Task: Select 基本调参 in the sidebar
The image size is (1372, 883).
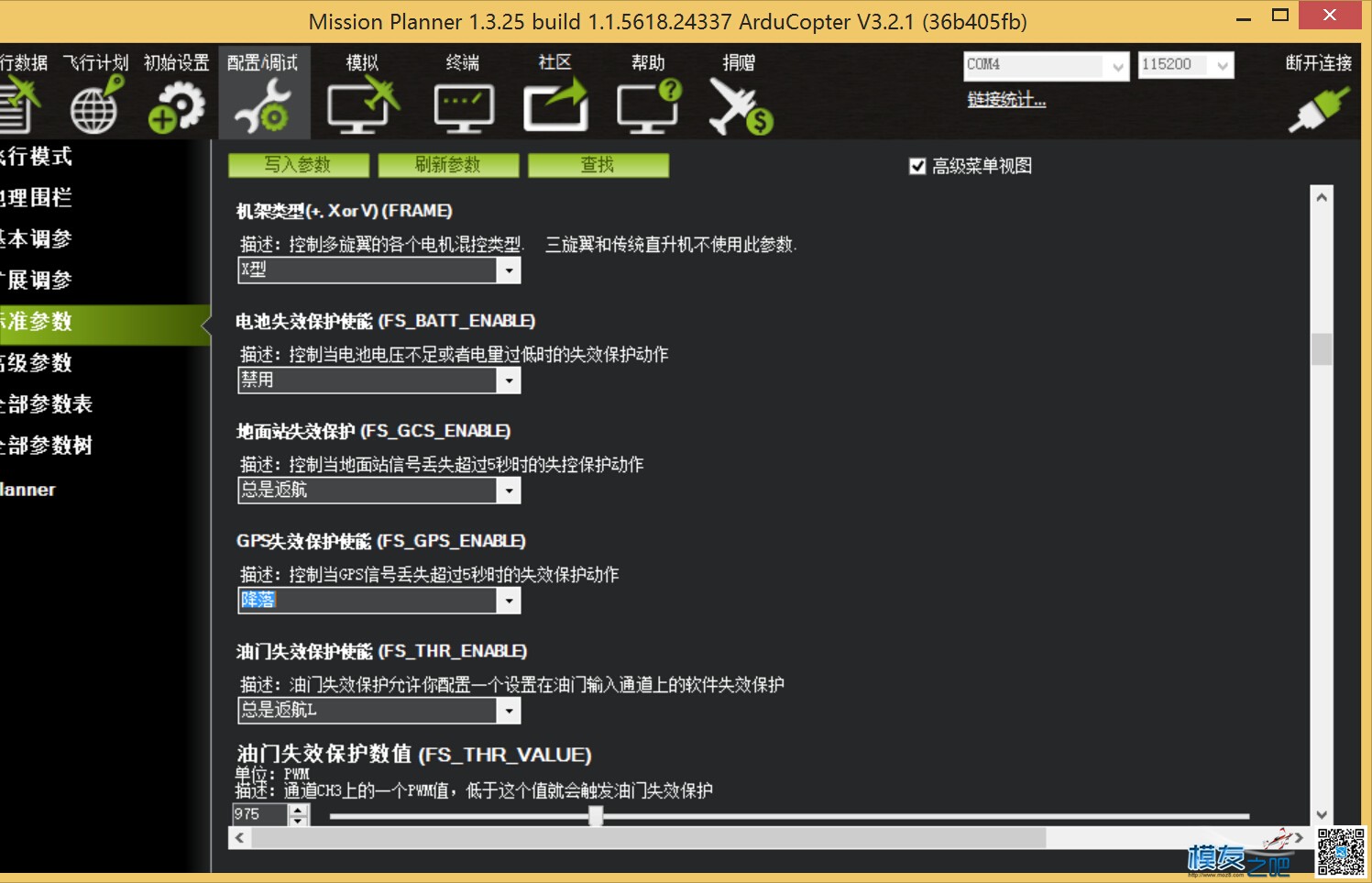Action: click(36, 238)
